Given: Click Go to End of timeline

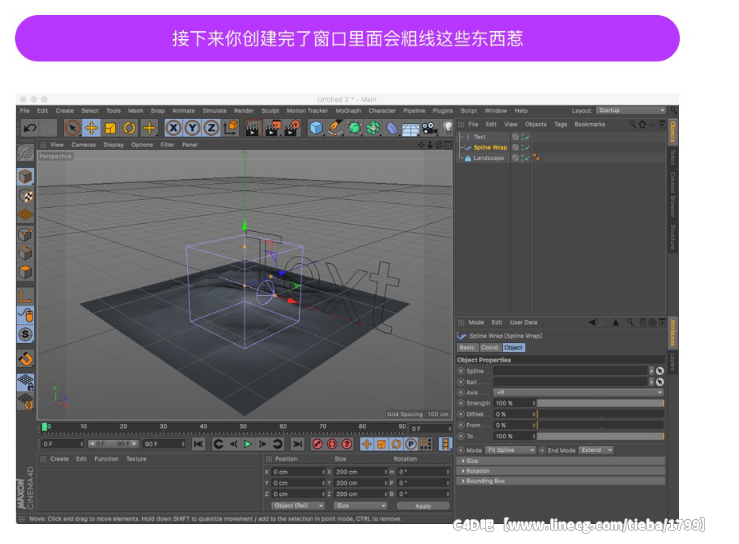Looking at the screenshot, I should (297, 444).
